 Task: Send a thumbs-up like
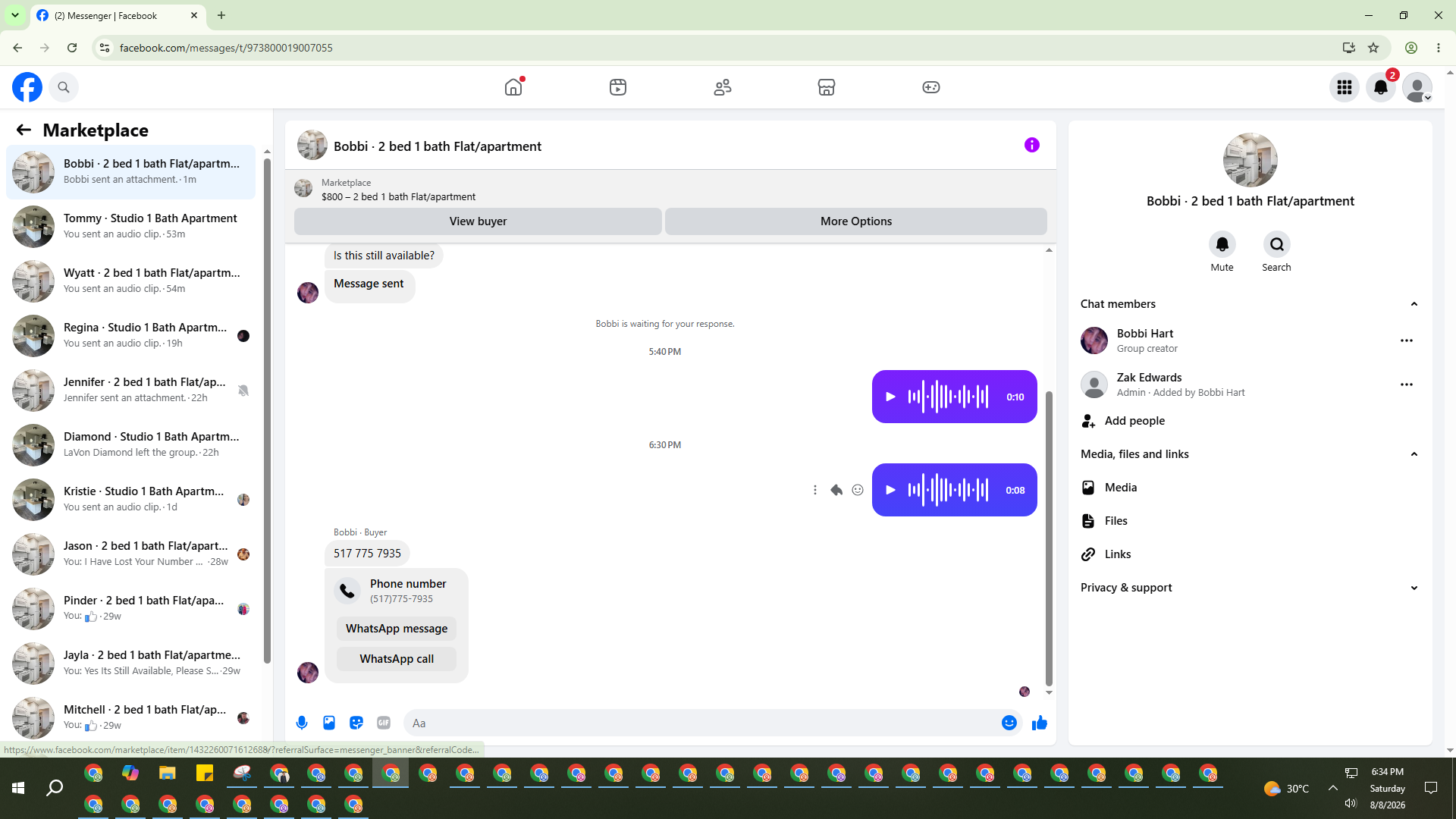(1040, 723)
